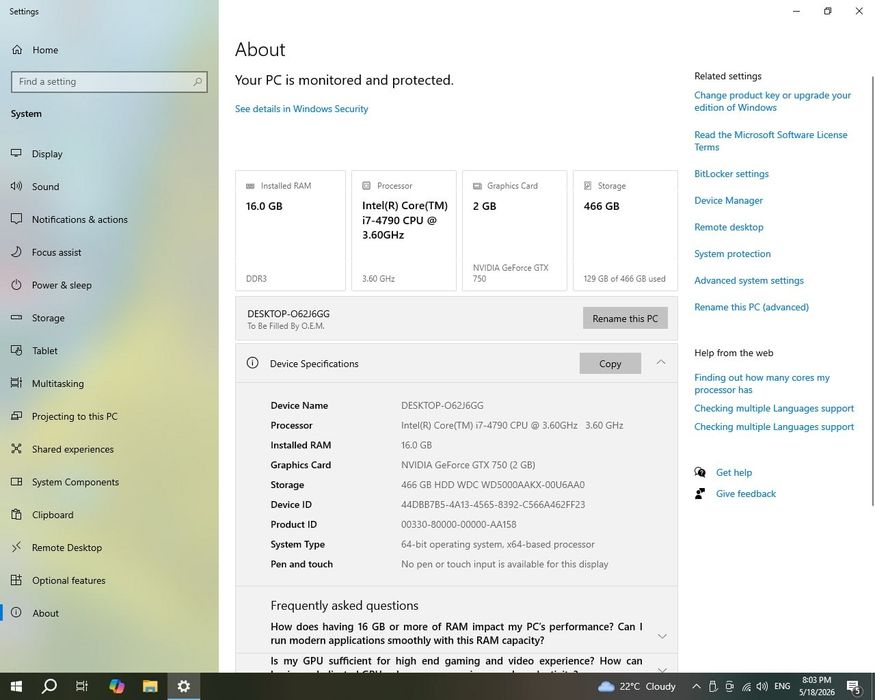
Task: Click the Give feedback link
Action: click(x=746, y=493)
